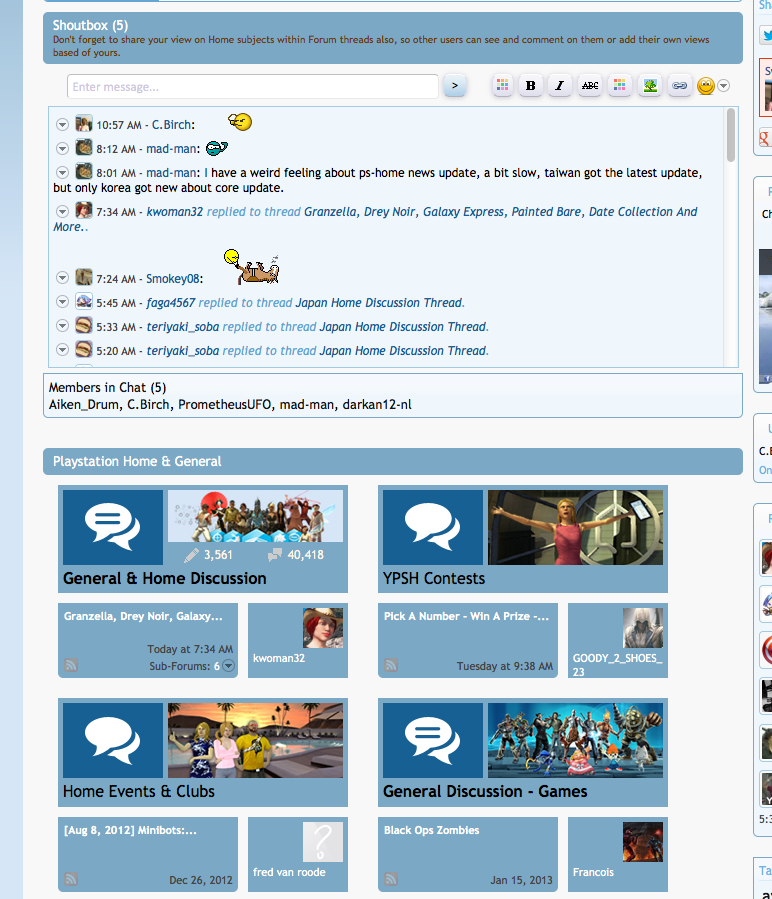This screenshot has height=899, width=772.
Task: Click fred van roode's question-mark avatar
Action: [323, 842]
